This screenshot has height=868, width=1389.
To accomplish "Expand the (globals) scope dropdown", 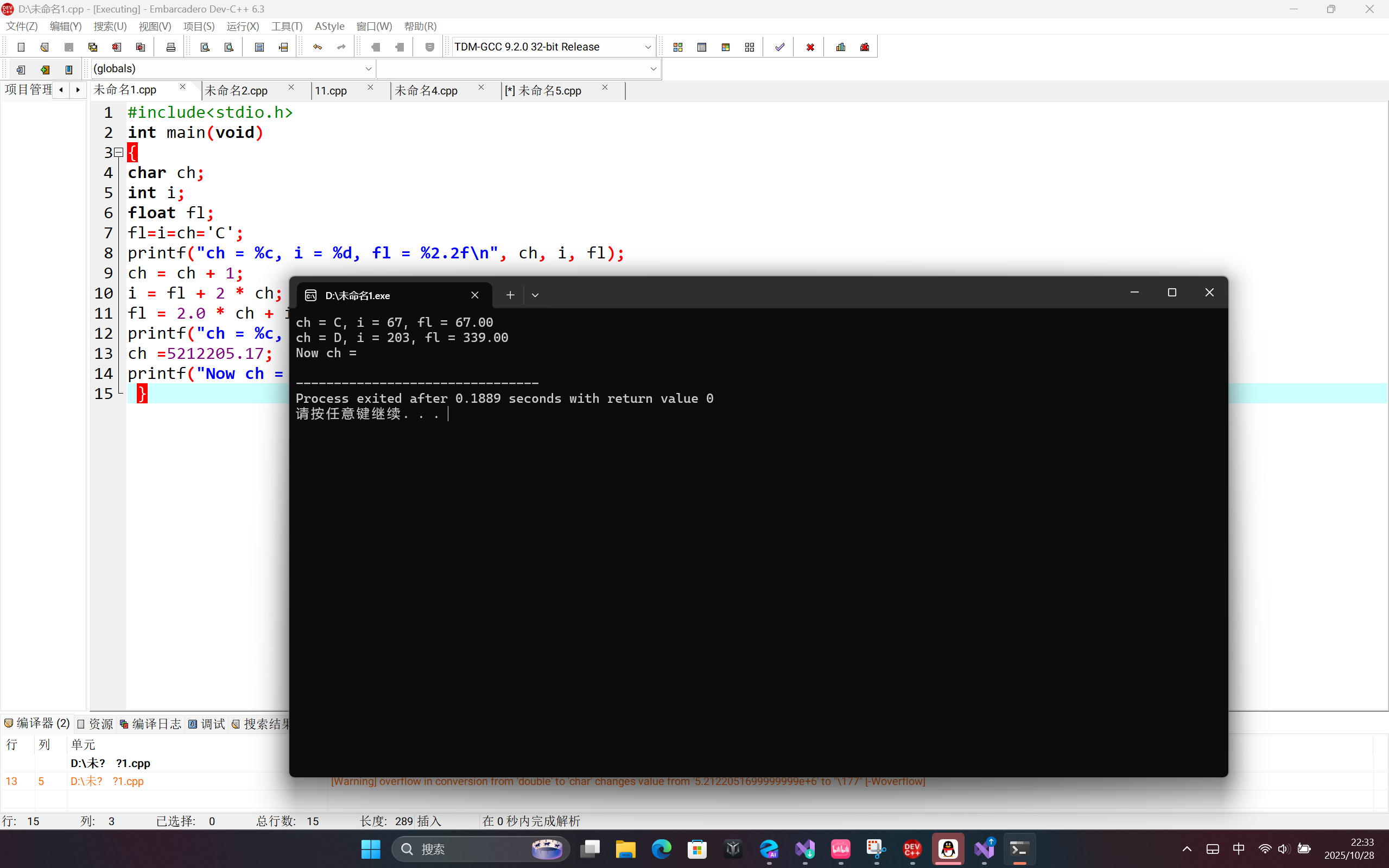I will (x=369, y=69).
